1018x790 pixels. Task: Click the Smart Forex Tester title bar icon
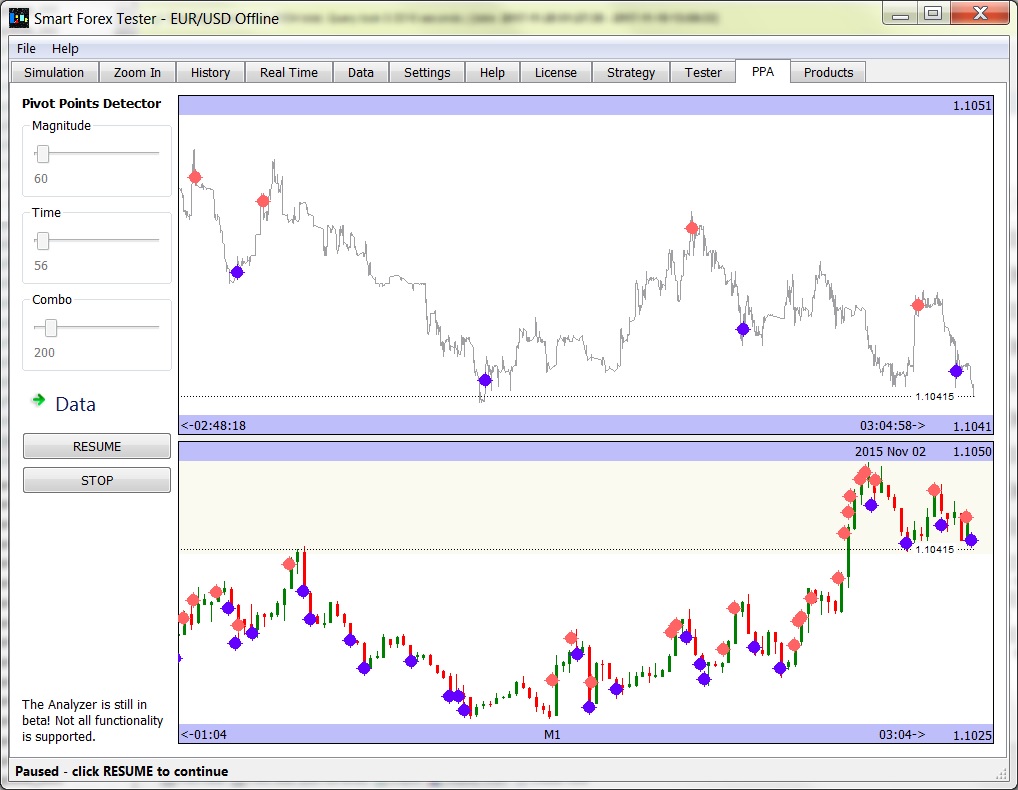tap(19, 18)
